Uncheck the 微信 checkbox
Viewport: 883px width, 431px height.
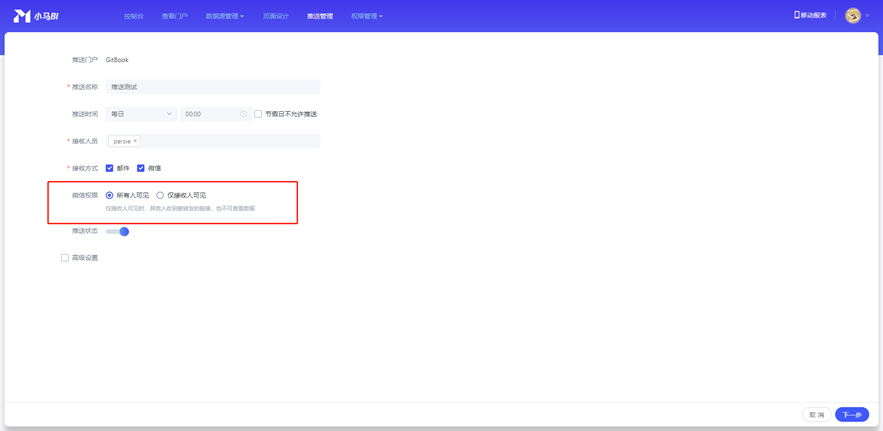pyautogui.click(x=141, y=168)
